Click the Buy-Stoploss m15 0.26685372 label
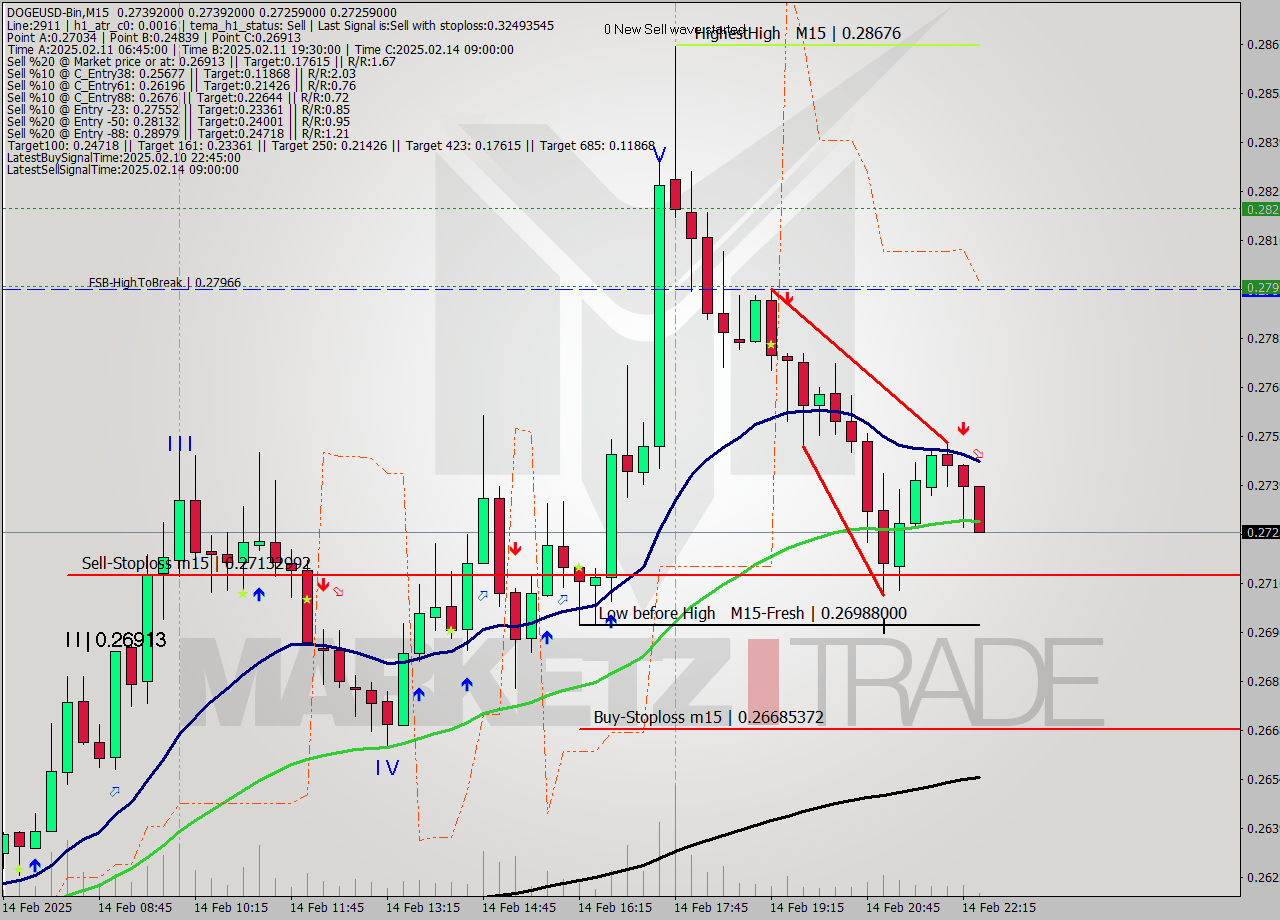 pos(710,717)
